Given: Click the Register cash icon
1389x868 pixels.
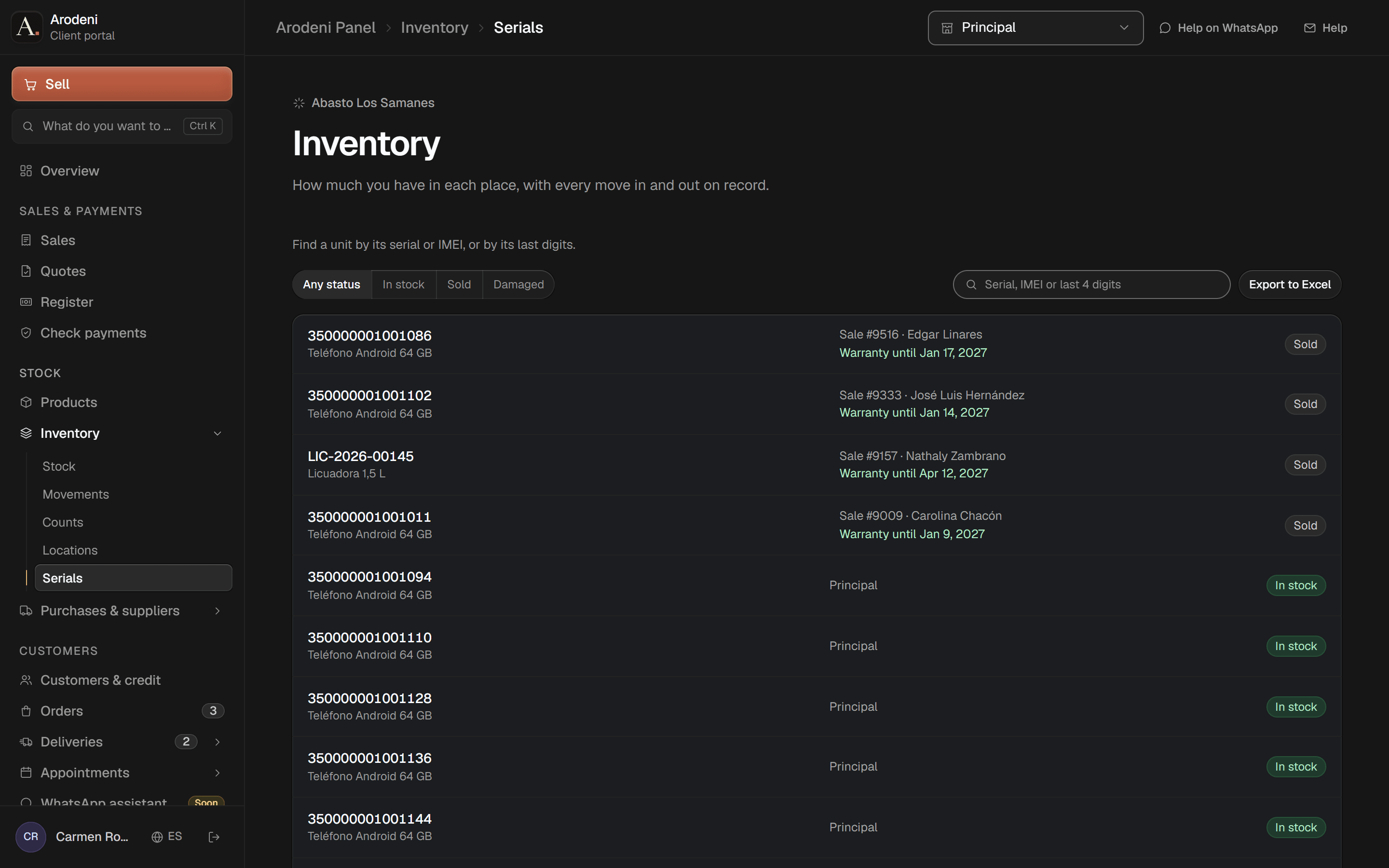Looking at the screenshot, I should pyautogui.click(x=26, y=302).
